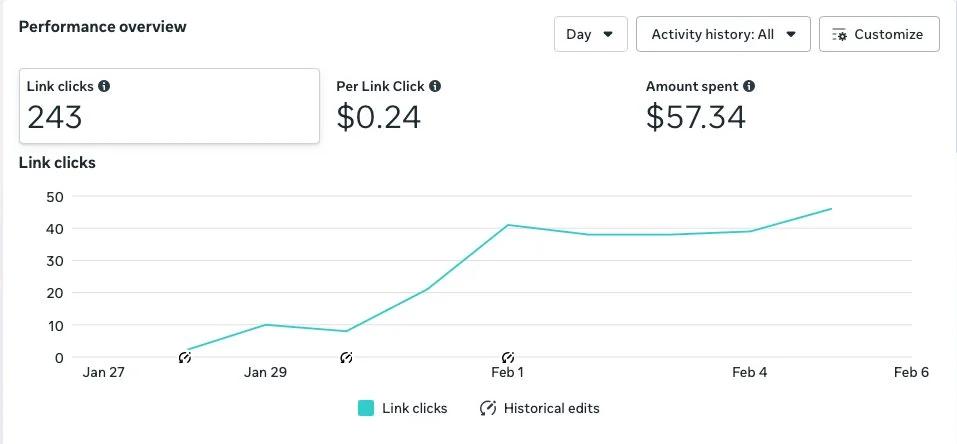Click Historical edits icon in legend
957x444 pixels.
[x=488, y=408]
